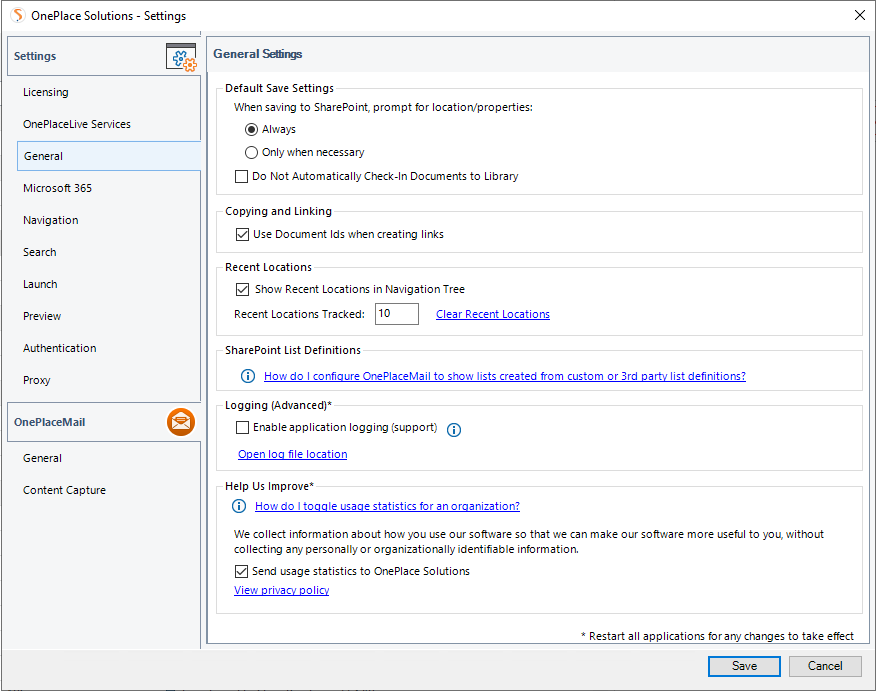Click the OnePlaceMail orange envelope icon

(181, 422)
